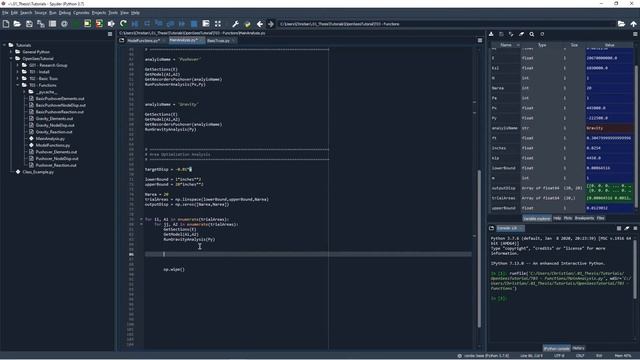Viewport: 640px width, 360px height.
Task: Click the editor vertical scrollbar
Action: 479,249
